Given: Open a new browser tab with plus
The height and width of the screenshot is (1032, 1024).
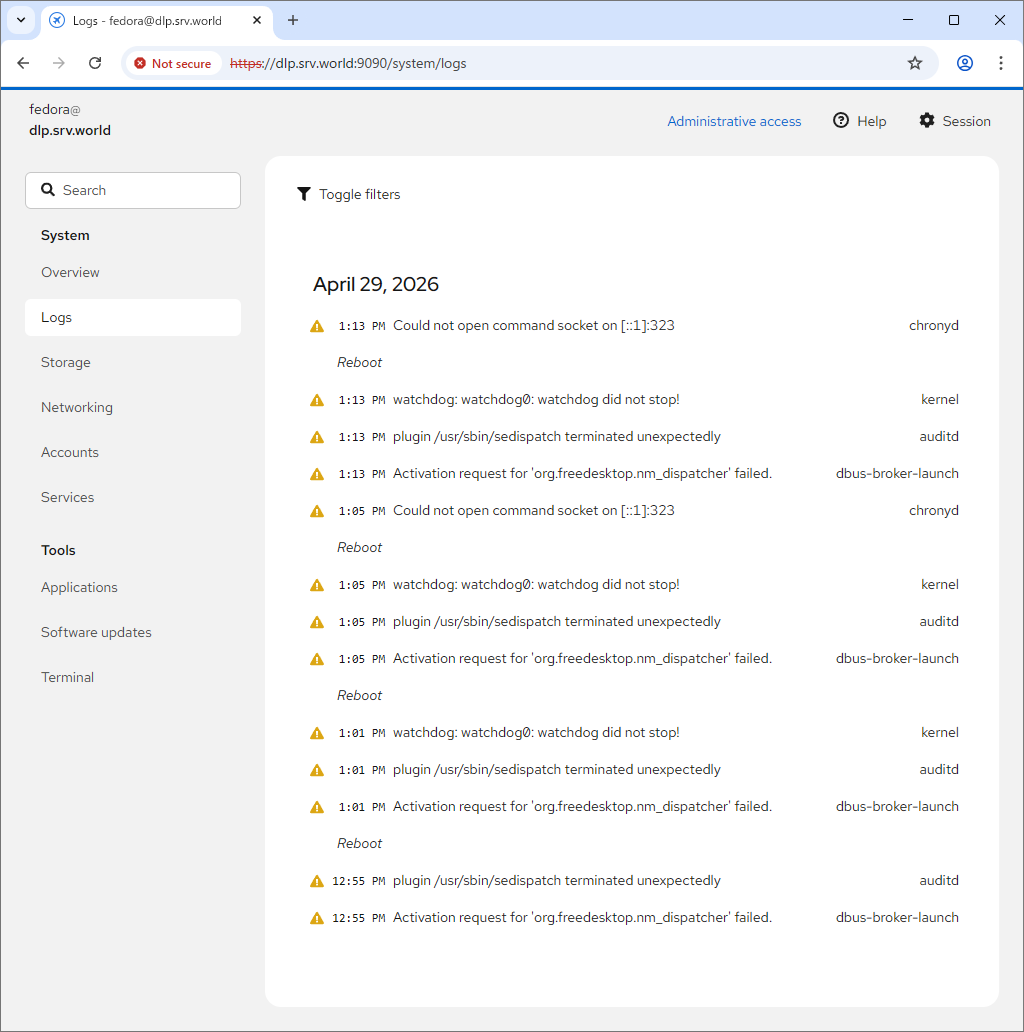Looking at the screenshot, I should (x=293, y=20).
